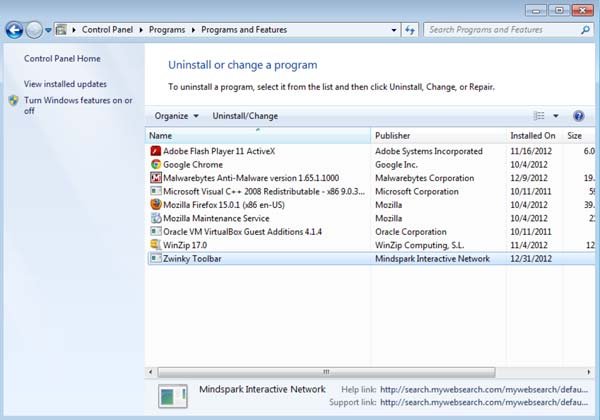The image size is (600, 420).
Task: Select the Zwinky Toolbar entry
Action: point(195,258)
